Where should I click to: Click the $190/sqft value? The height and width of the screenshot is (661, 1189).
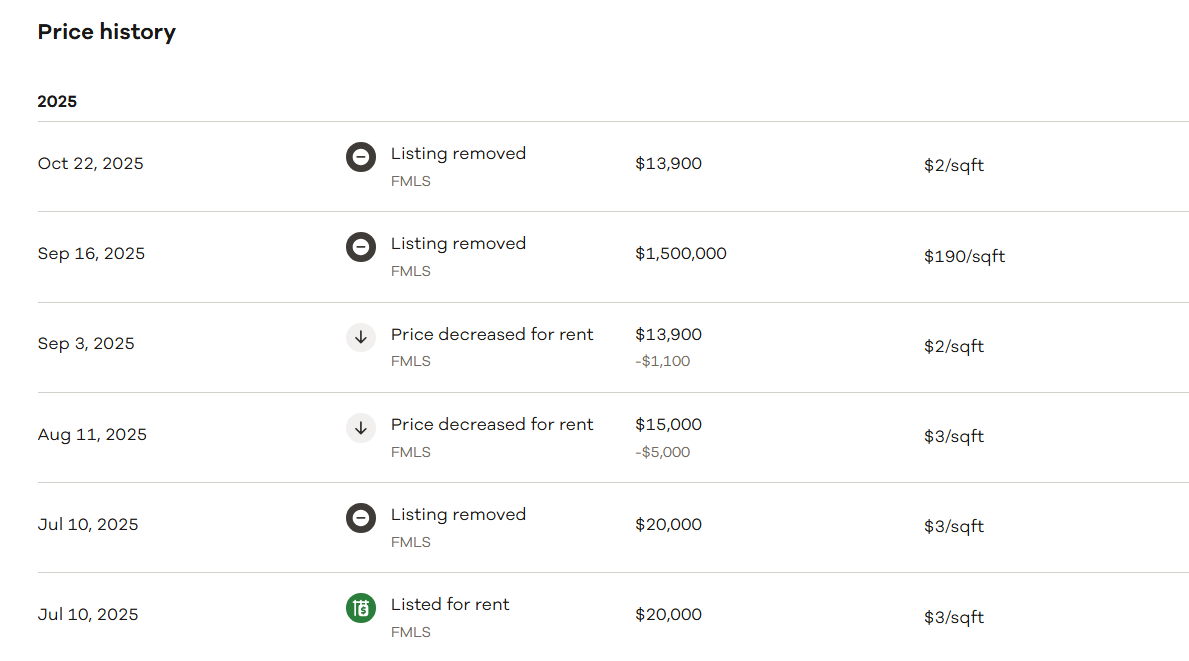tap(964, 256)
